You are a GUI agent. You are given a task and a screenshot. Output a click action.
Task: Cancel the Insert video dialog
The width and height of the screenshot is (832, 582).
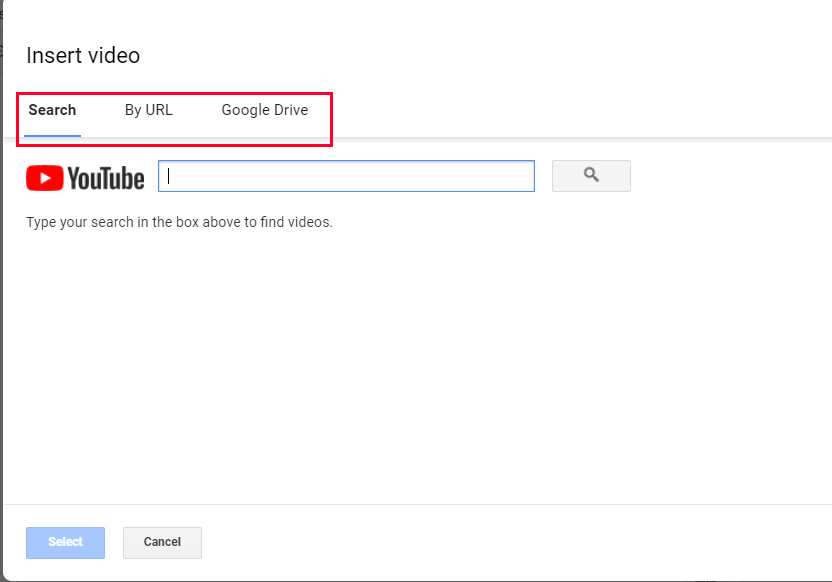coord(162,542)
